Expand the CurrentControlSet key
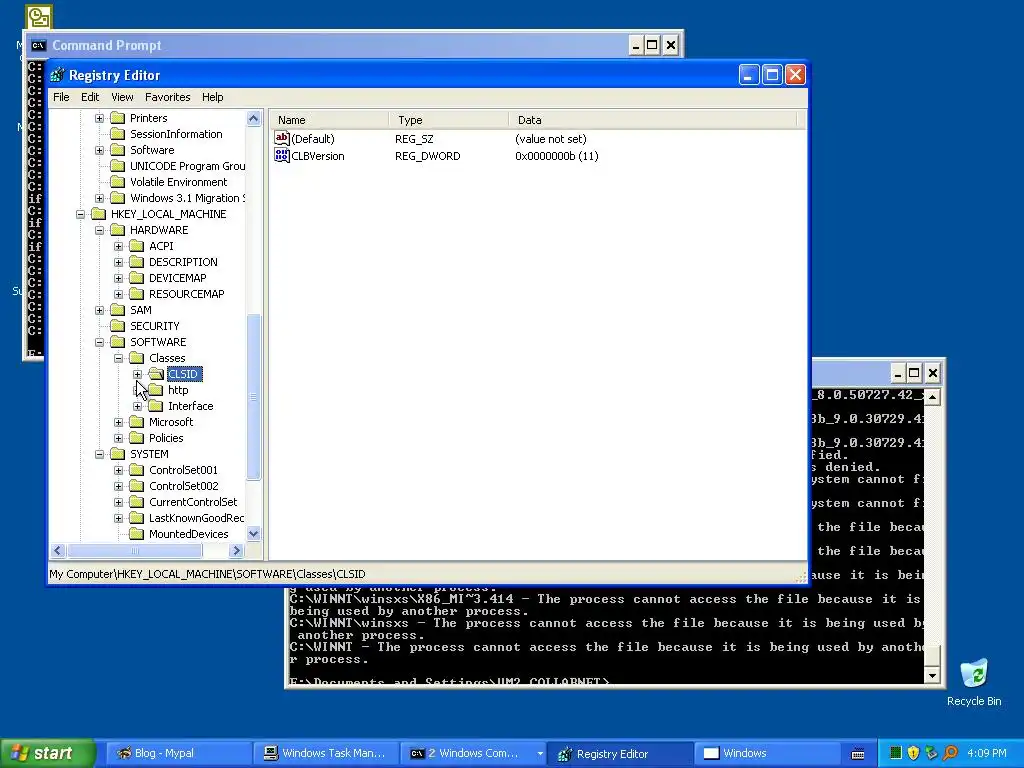This screenshot has height=768, width=1024. tap(118, 502)
